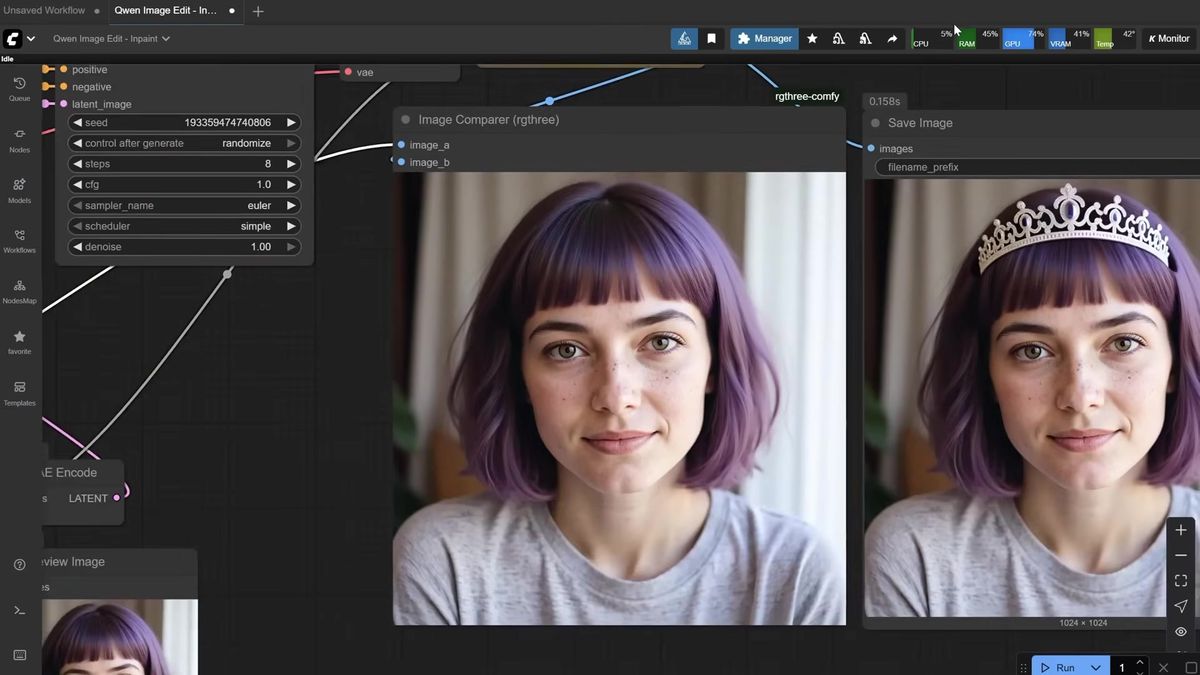The width and height of the screenshot is (1200, 675).
Task: Click the arrow select-mode canvas icon
Action: click(1181, 606)
